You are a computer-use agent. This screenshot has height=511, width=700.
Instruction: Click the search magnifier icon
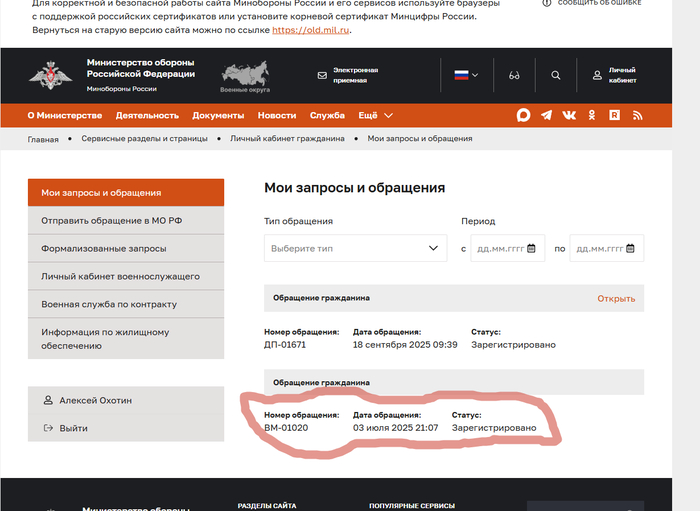556,75
